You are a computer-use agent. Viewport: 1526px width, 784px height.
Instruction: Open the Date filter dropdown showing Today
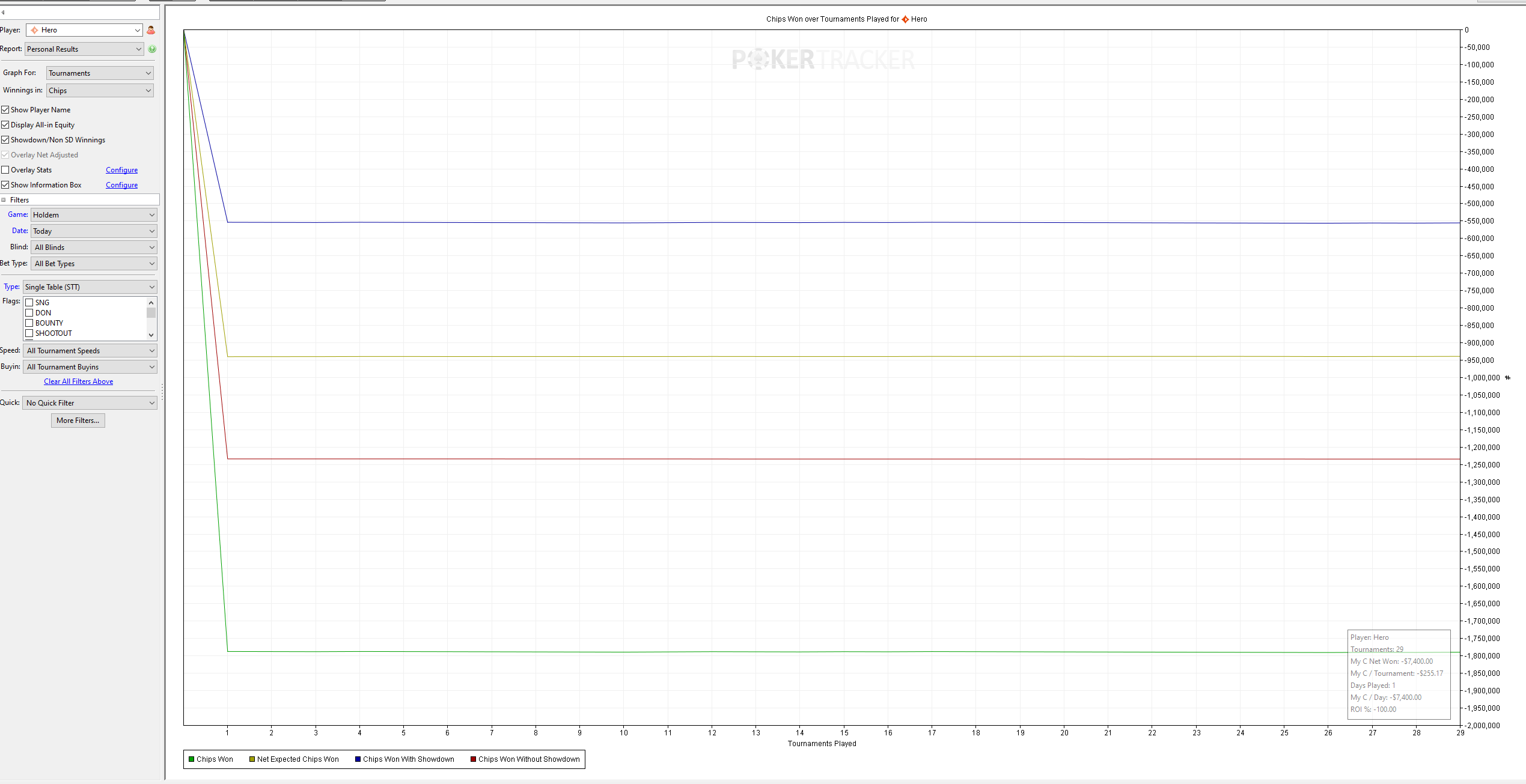point(94,231)
